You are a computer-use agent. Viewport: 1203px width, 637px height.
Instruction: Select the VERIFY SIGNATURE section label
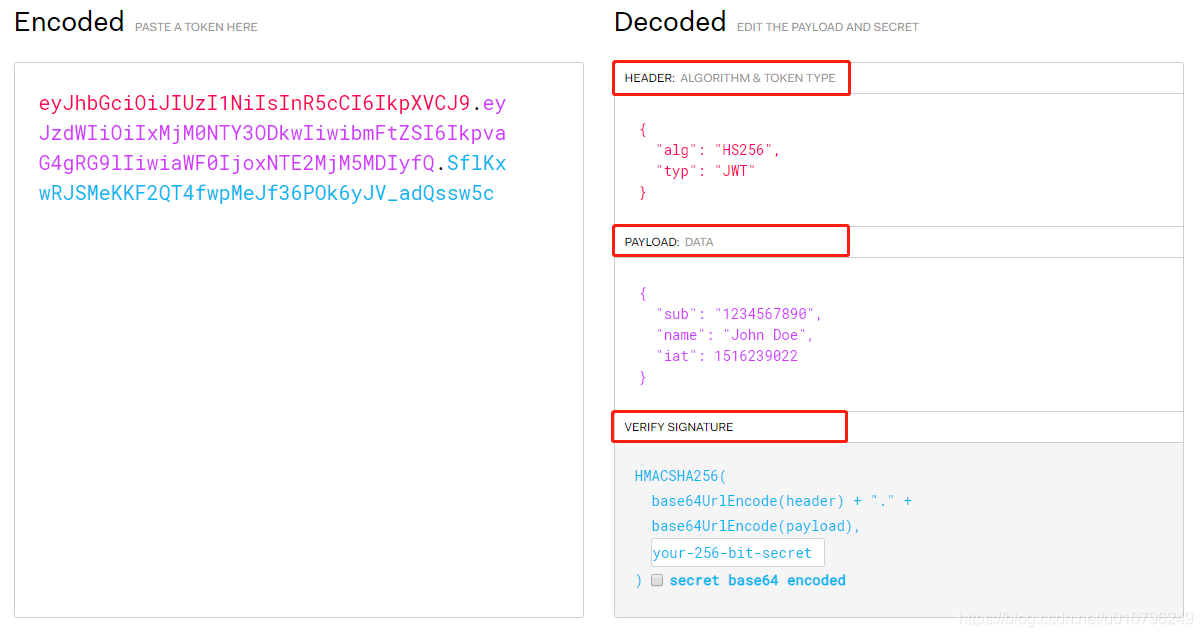point(679,427)
